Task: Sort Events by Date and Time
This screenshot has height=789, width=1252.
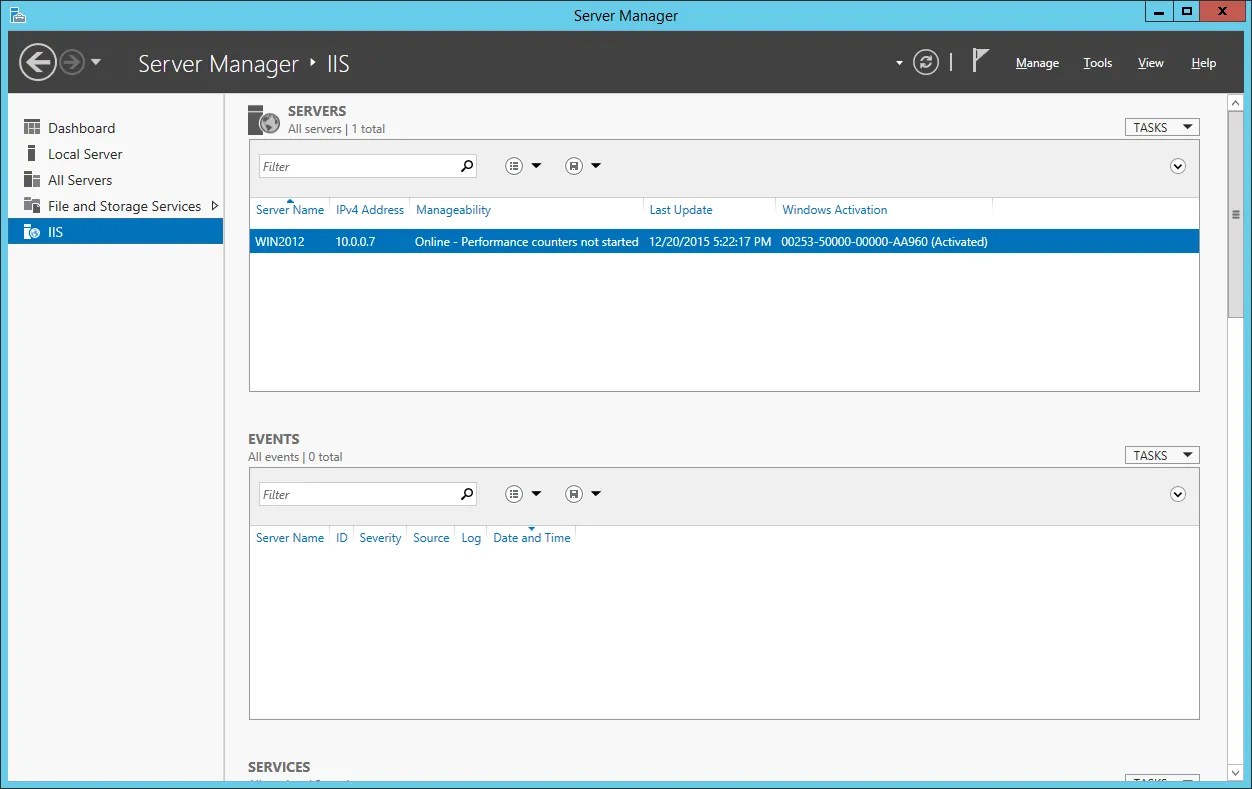Action: [532, 538]
